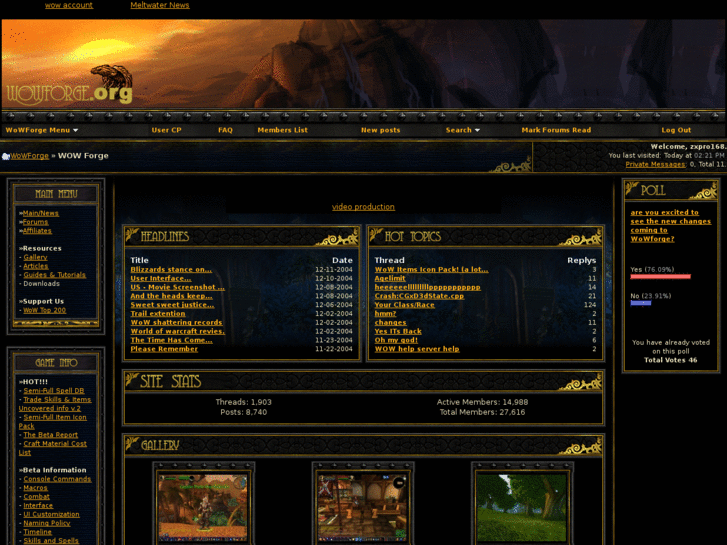Screen dimensions: 727x545
Task: Open Semi-Full Spell DB link
Action: (54, 391)
